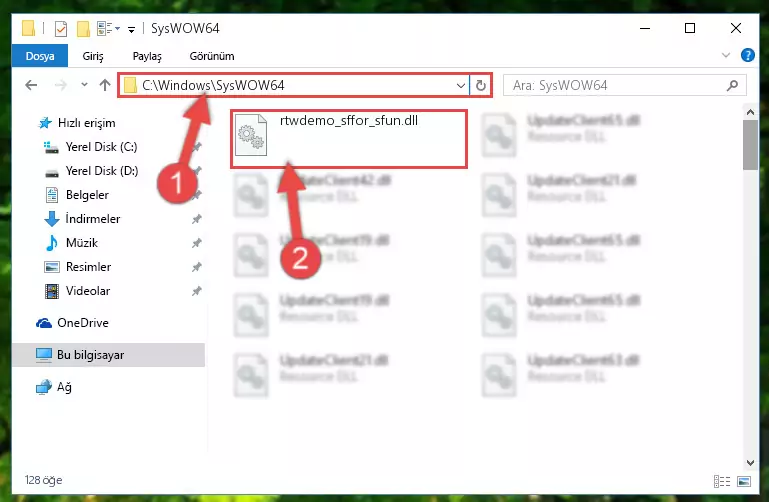Select Bu bilgisayar in navigation pane

click(x=108, y=354)
